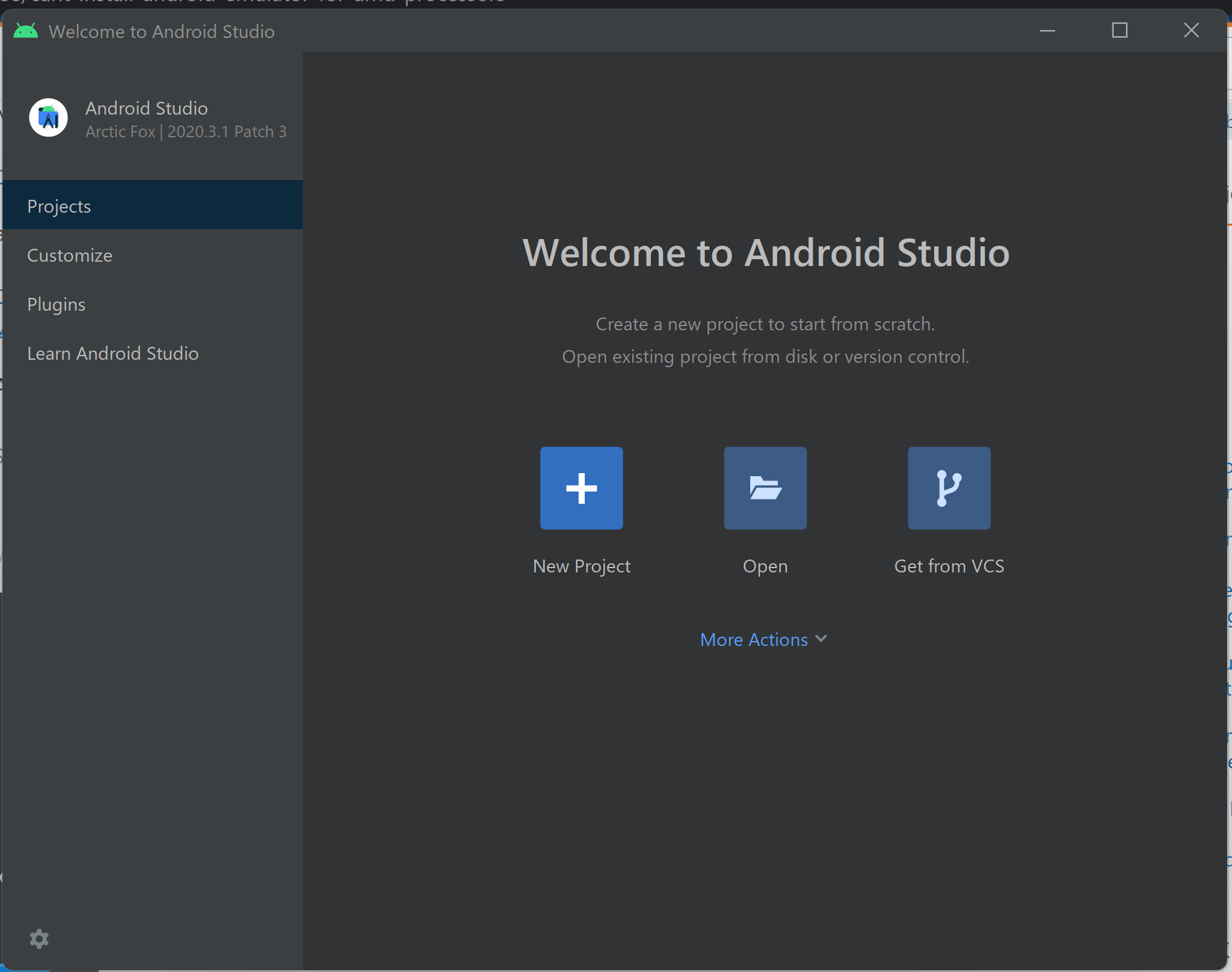The image size is (1232, 972).
Task: Click the Get from VCS branch icon
Action: 948,488
